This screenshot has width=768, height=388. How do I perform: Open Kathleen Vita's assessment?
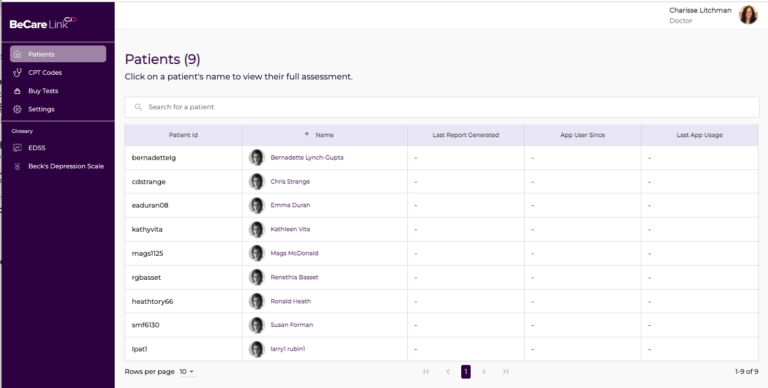click(x=290, y=229)
